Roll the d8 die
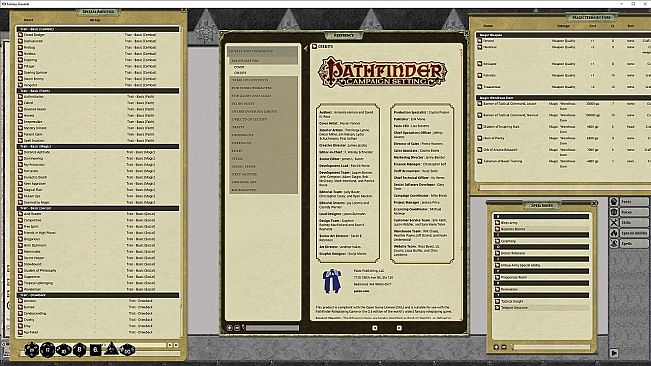Image resolution: width=651 pixels, height=366 pixels. 79,350
